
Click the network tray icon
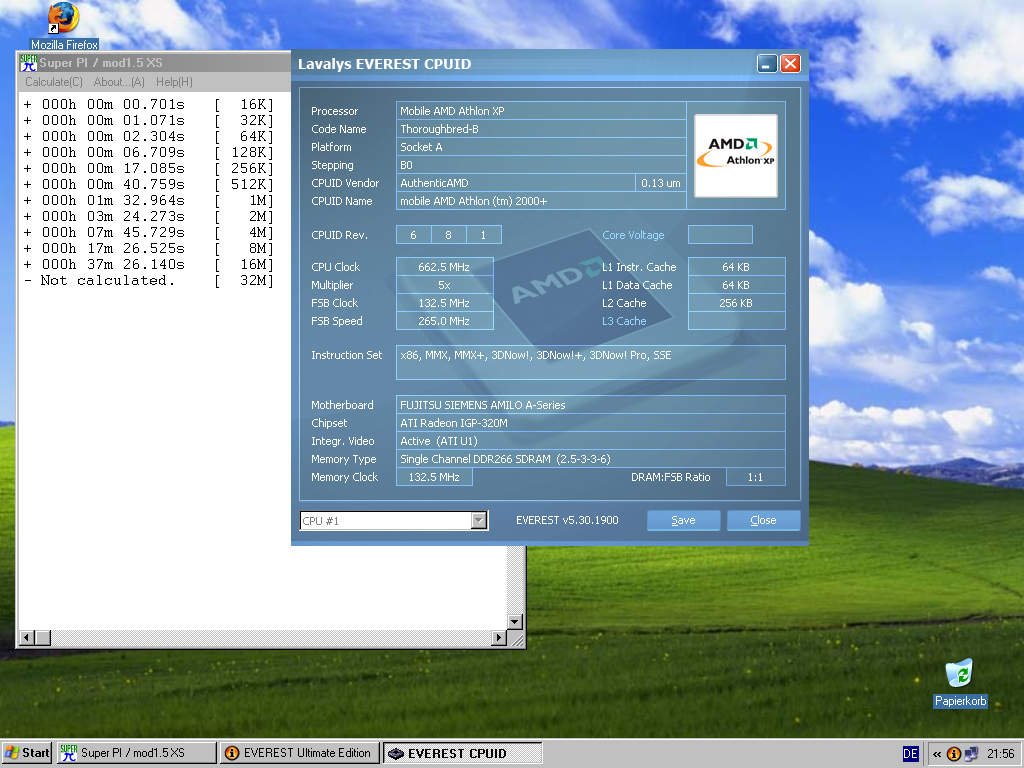pos(971,754)
